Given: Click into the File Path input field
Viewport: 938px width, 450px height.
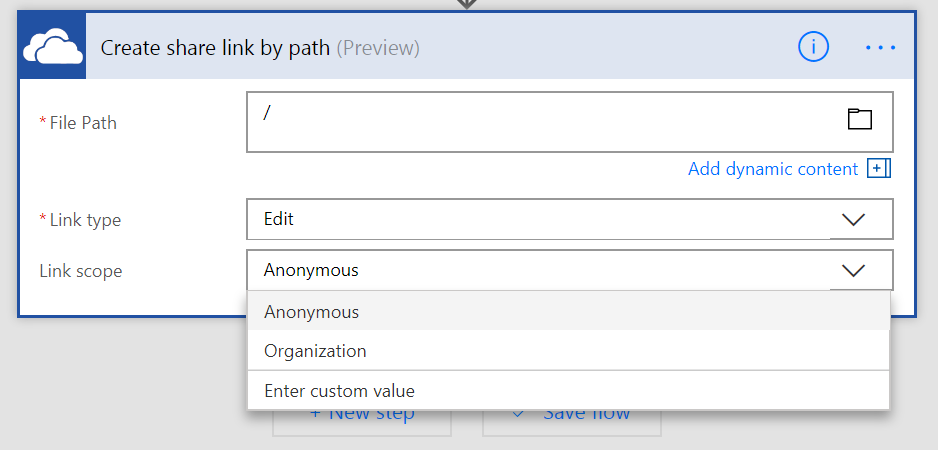Looking at the screenshot, I should click(540, 122).
